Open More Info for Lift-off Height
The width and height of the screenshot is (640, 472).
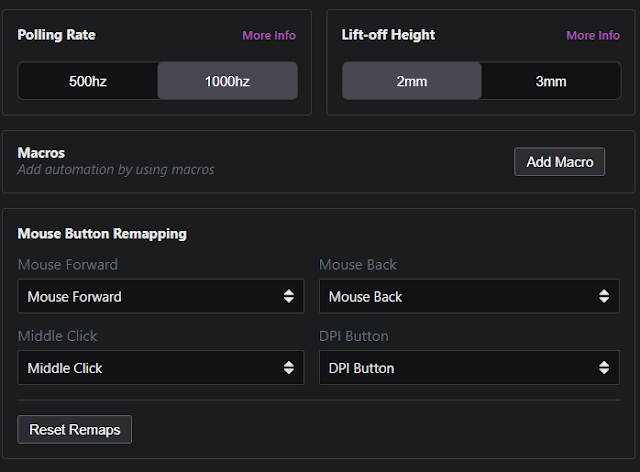click(593, 35)
